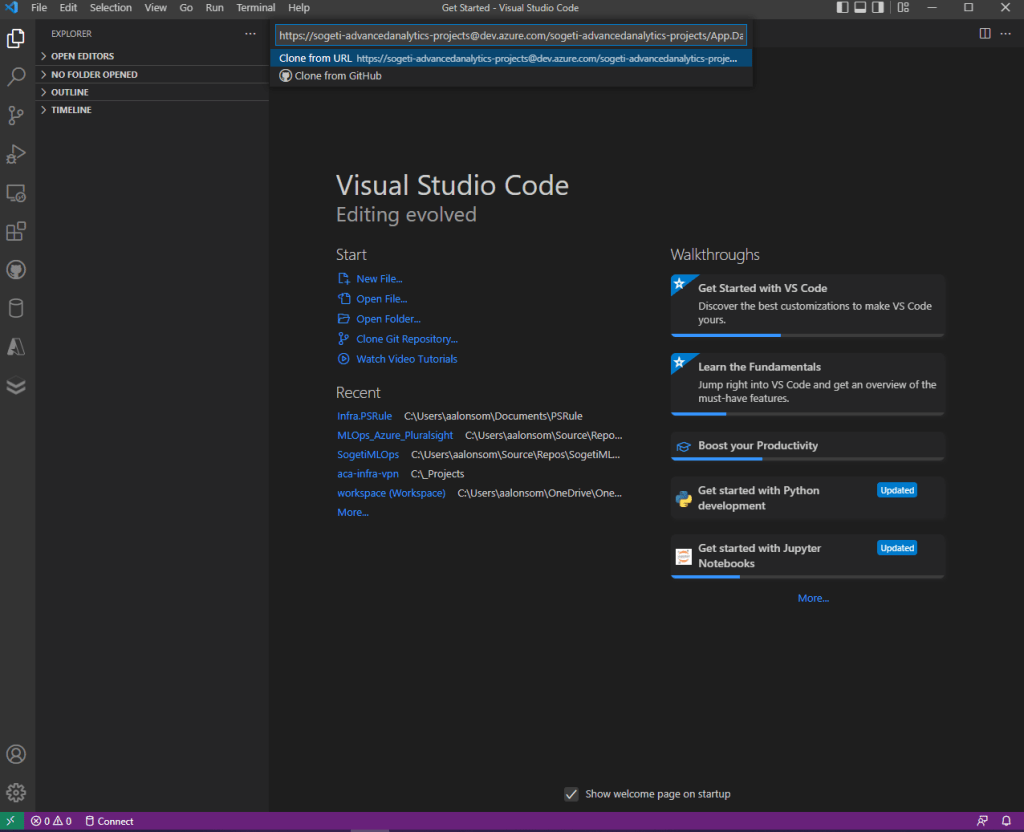Image resolution: width=1024 pixels, height=832 pixels.
Task: Open the Manage gear icon
Action: (x=16, y=793)
